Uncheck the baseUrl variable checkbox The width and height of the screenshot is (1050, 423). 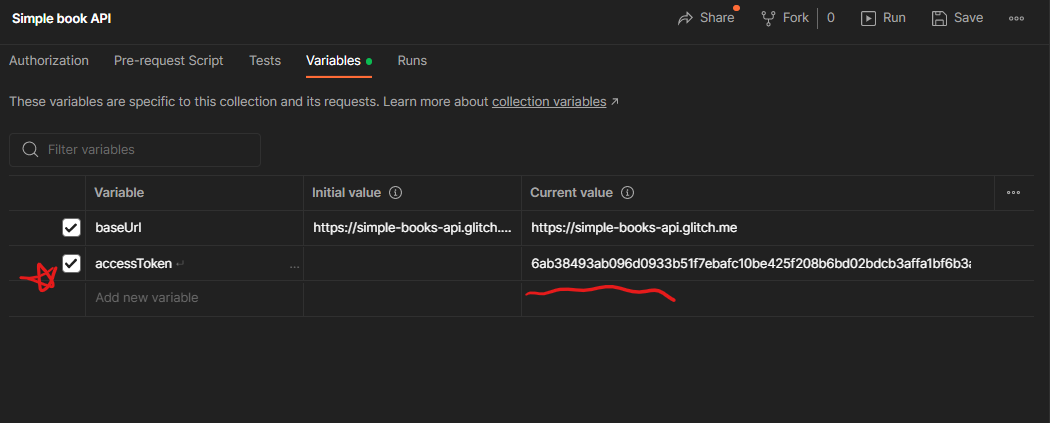(x=71, y=228)
